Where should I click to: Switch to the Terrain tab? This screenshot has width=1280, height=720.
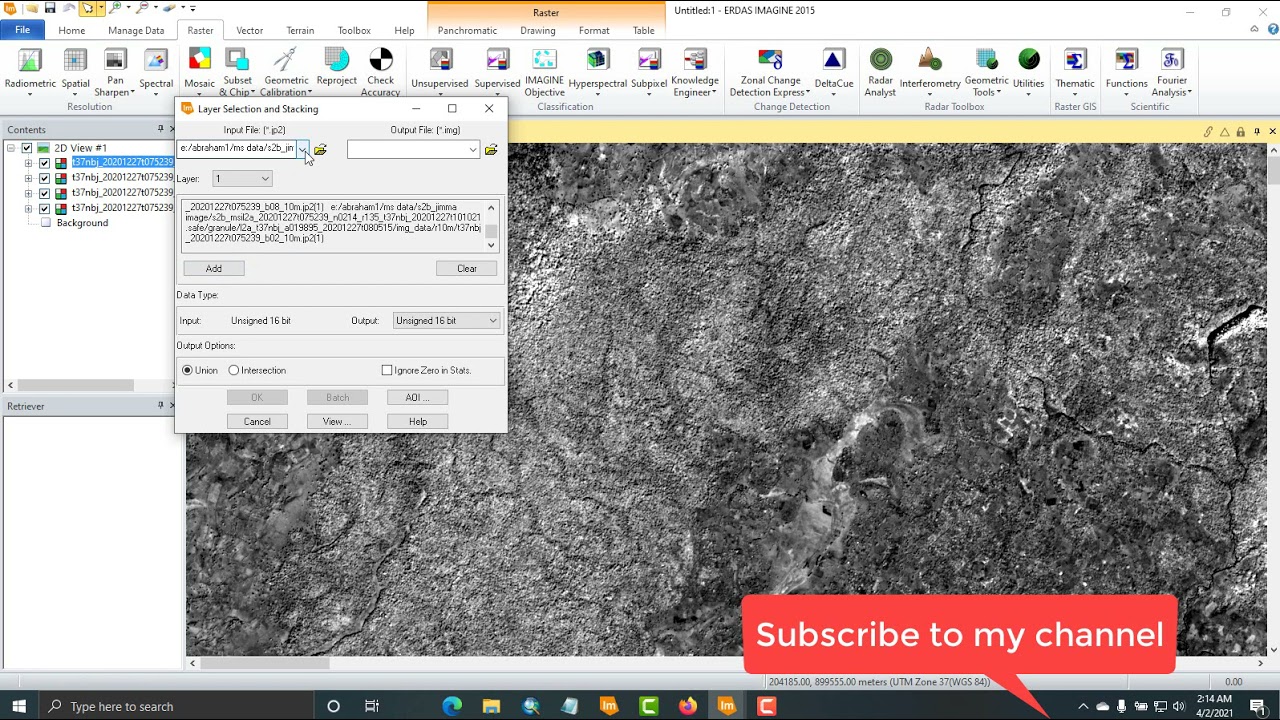(x=300, y=30)
